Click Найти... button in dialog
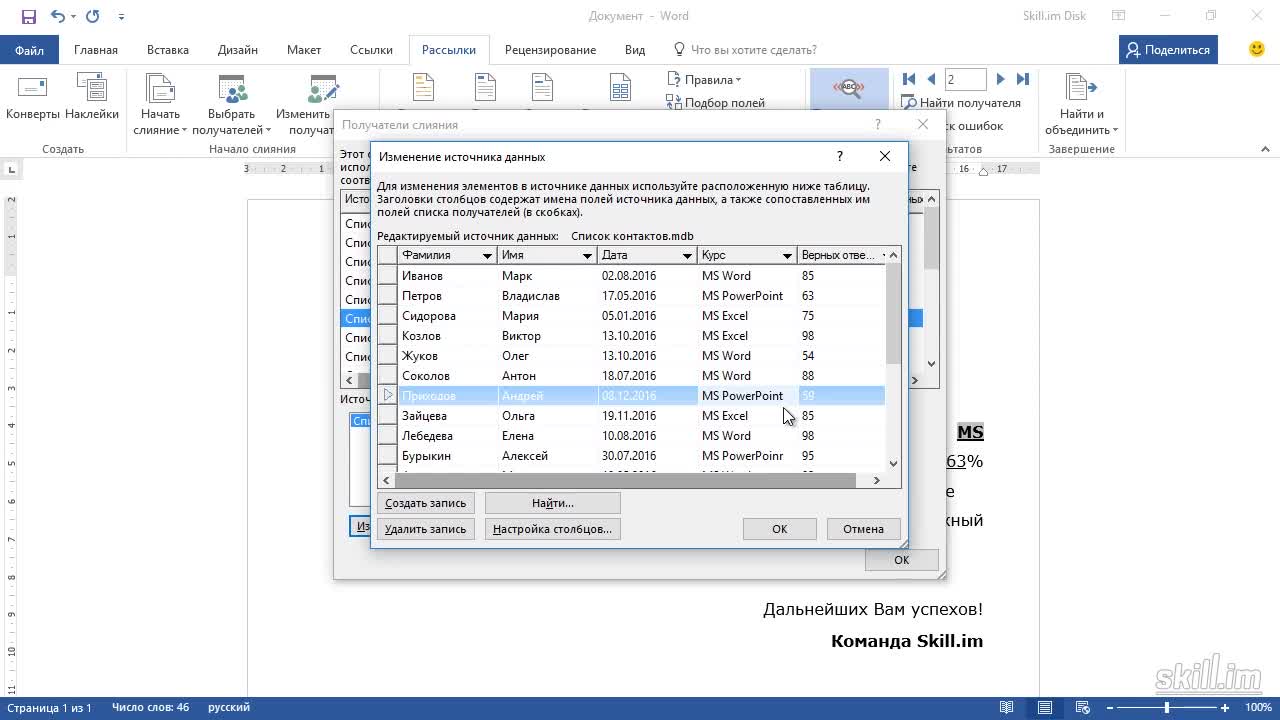The height and width of the screenshot is (720, 1280). 553,503
